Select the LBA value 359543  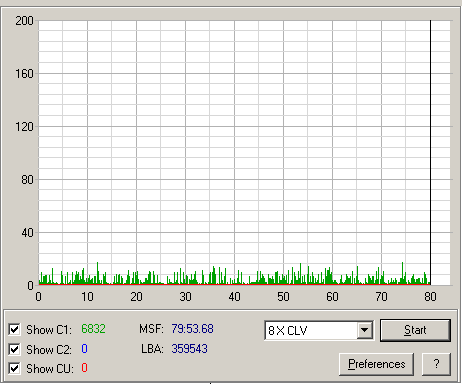(x=189, y=349)
